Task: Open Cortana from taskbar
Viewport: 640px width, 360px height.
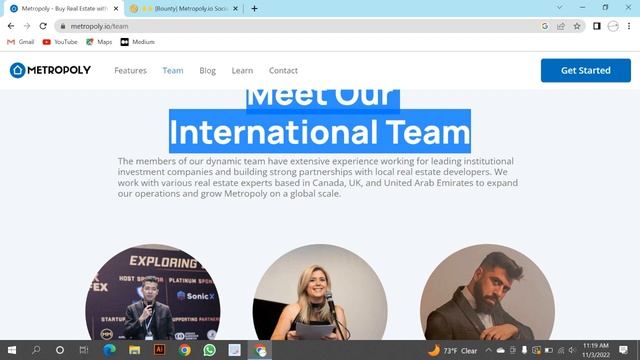Action: (x=60, y=350)
